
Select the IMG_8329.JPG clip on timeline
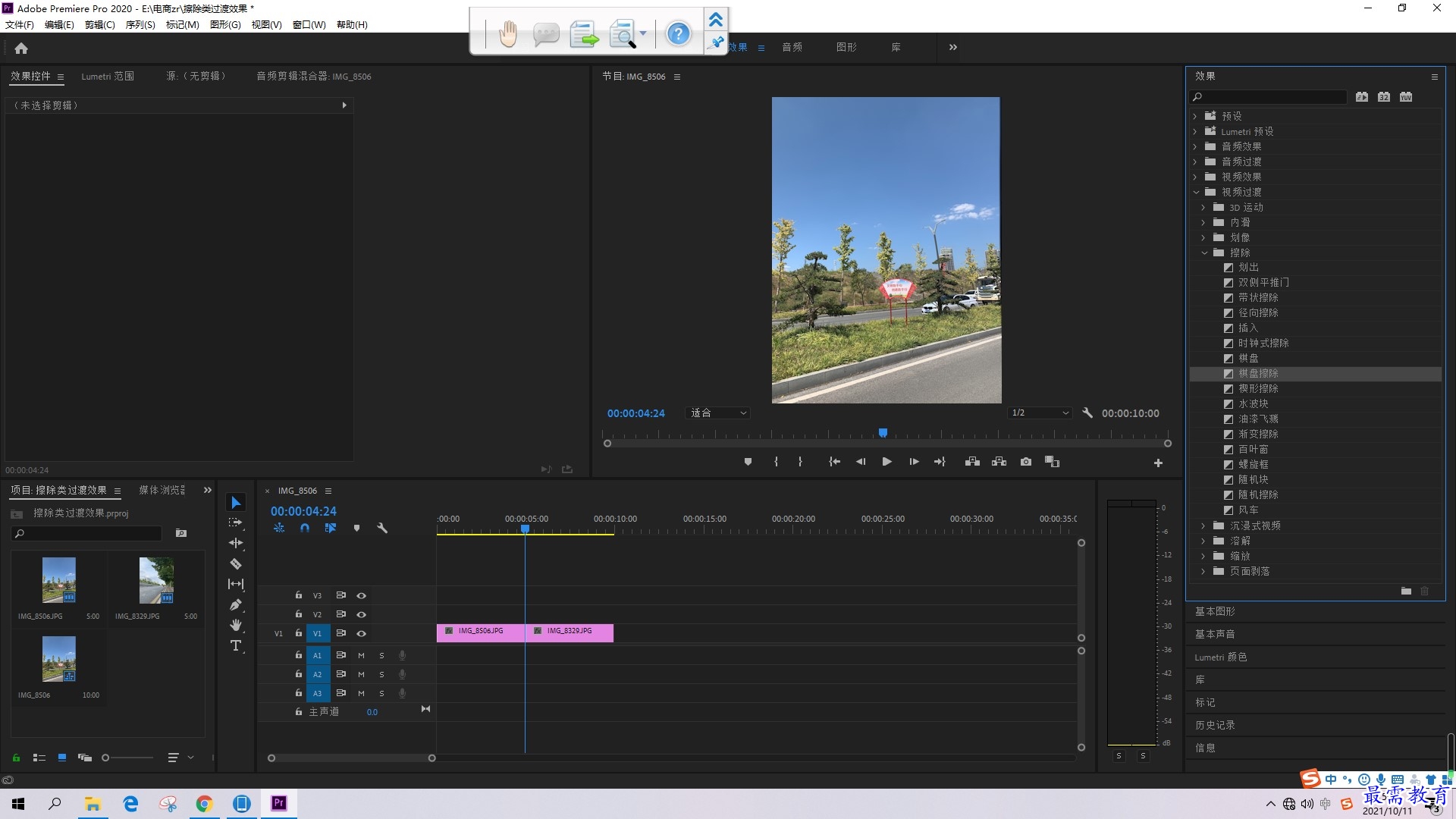click(570, 632)
